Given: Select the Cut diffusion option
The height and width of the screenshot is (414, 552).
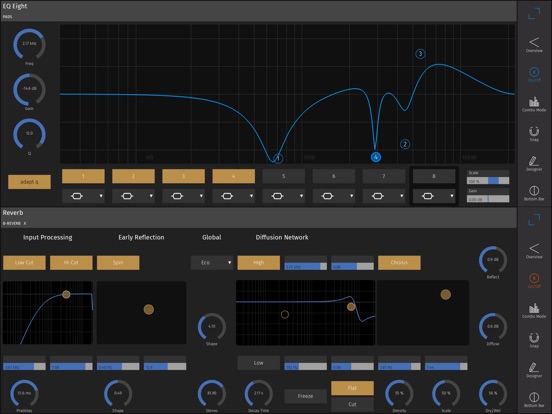Looking at the screenshot, I should pos(352,404).
